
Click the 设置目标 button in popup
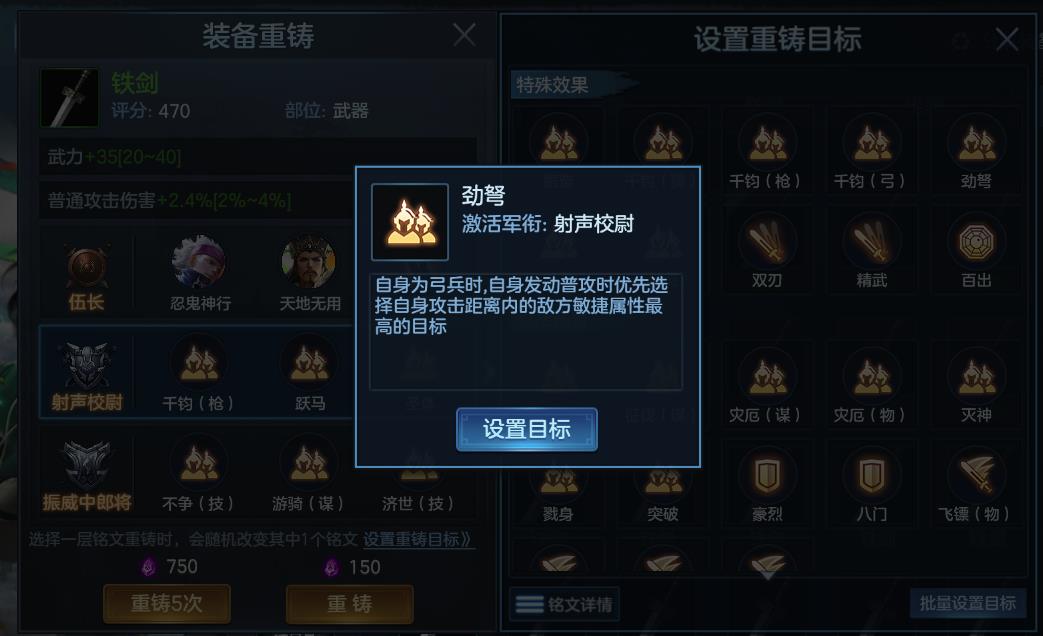coord(526,429)
